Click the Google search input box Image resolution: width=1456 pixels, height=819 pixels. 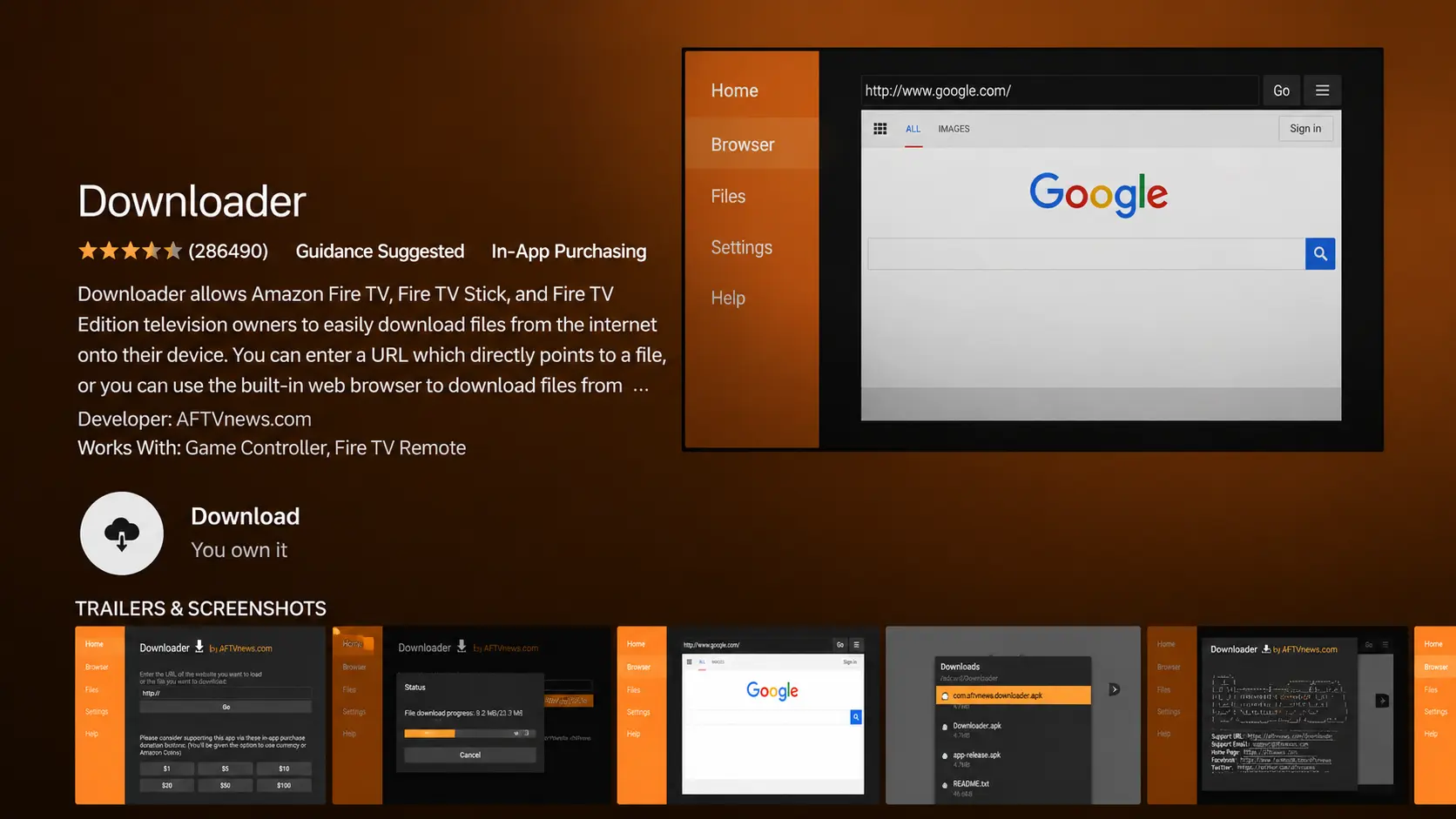click(1086, 253)
